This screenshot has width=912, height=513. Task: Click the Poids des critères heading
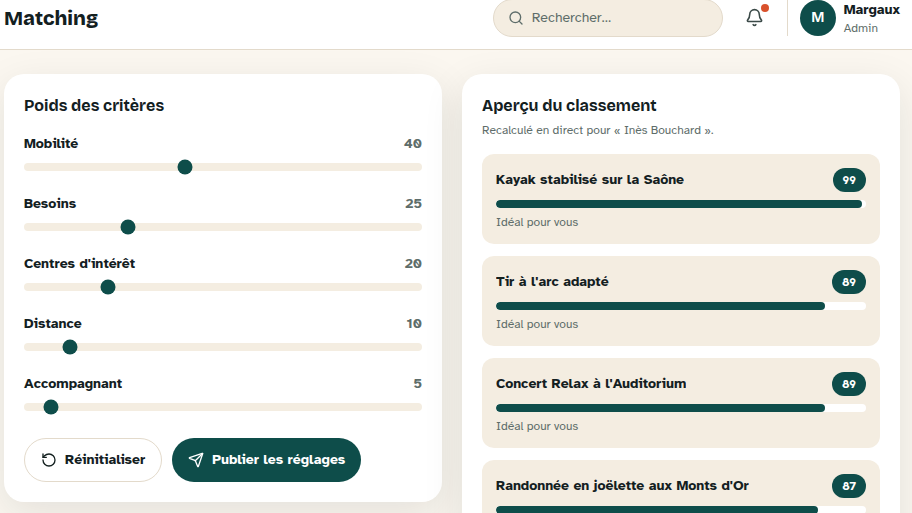[94, 105]
